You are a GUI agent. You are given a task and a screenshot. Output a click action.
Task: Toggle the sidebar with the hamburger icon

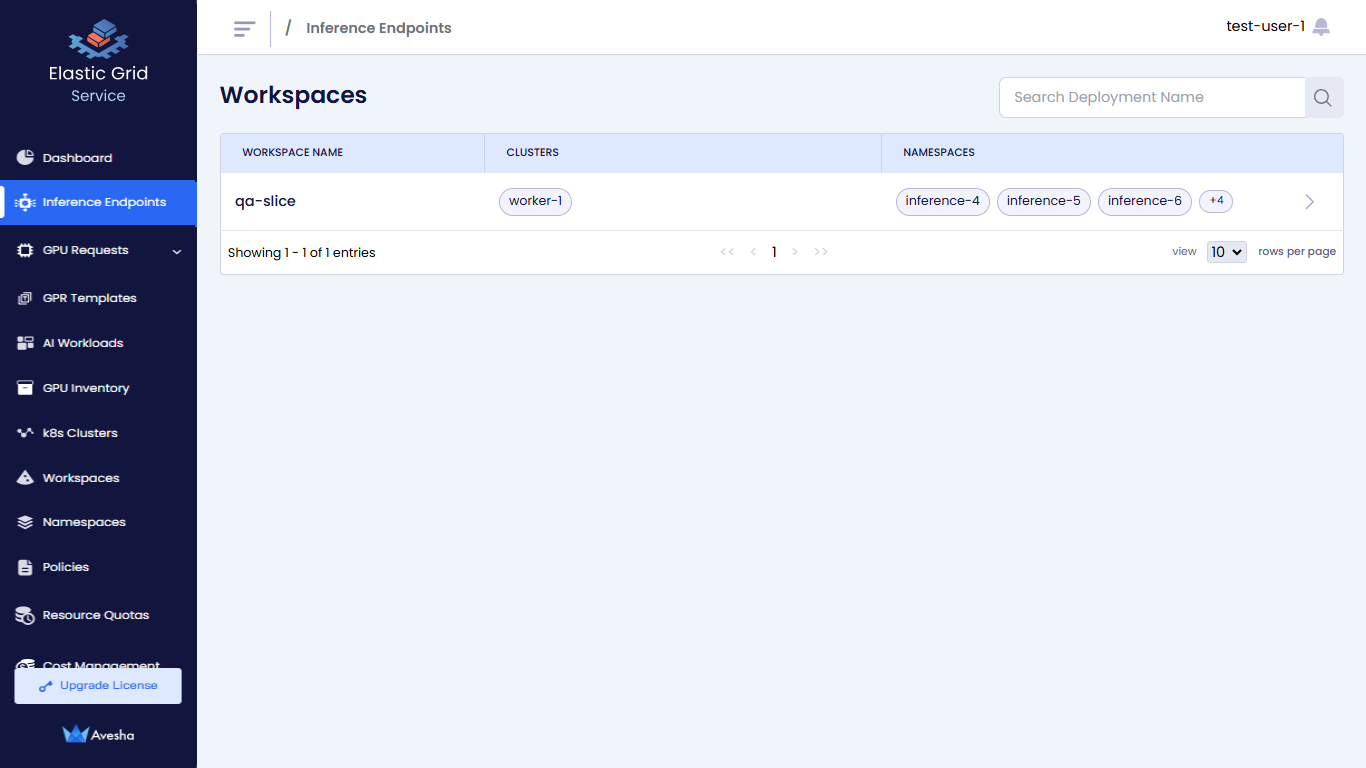pyautogui.click(x=244, y=28)
